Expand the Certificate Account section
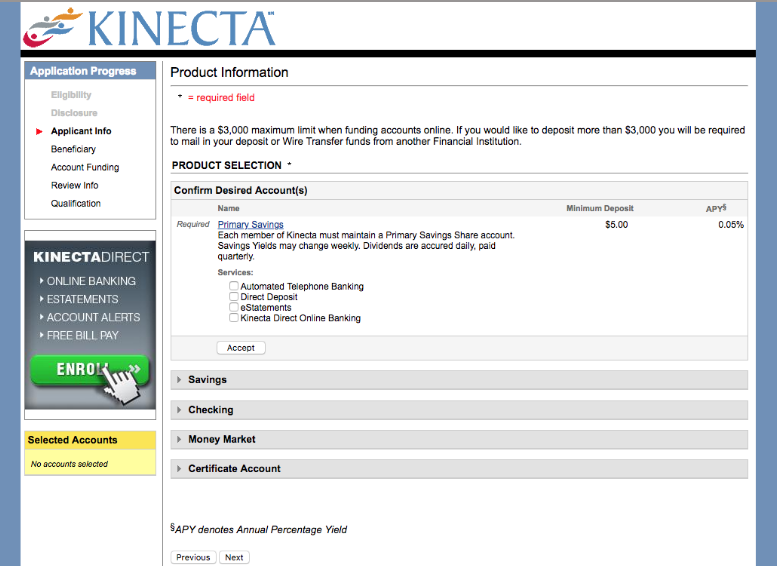Image resolution: width=777 pixels, height=566 pixels. pyautogui.click(x=459, y=468)
